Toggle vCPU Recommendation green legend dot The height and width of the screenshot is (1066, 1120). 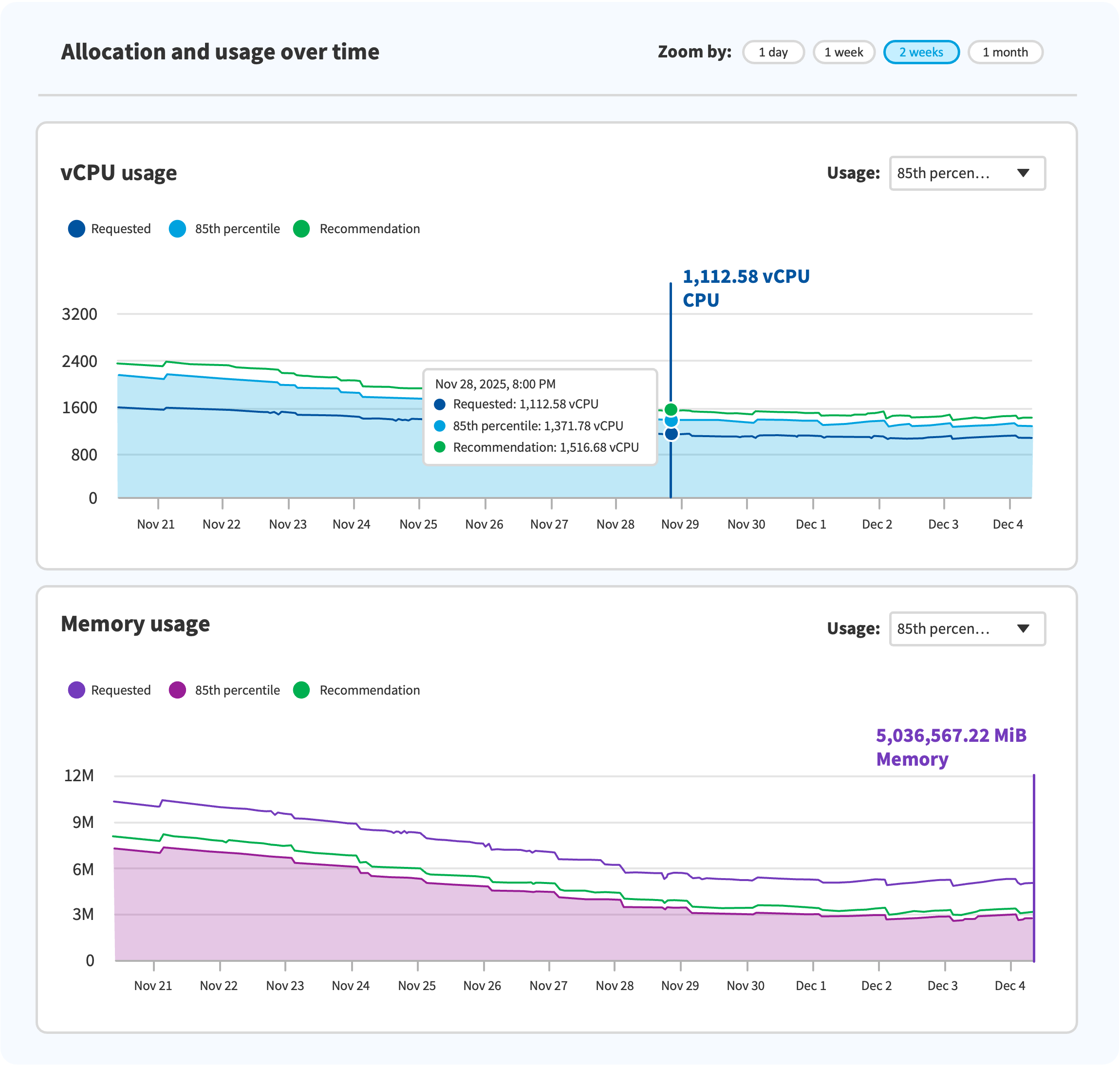301,229
